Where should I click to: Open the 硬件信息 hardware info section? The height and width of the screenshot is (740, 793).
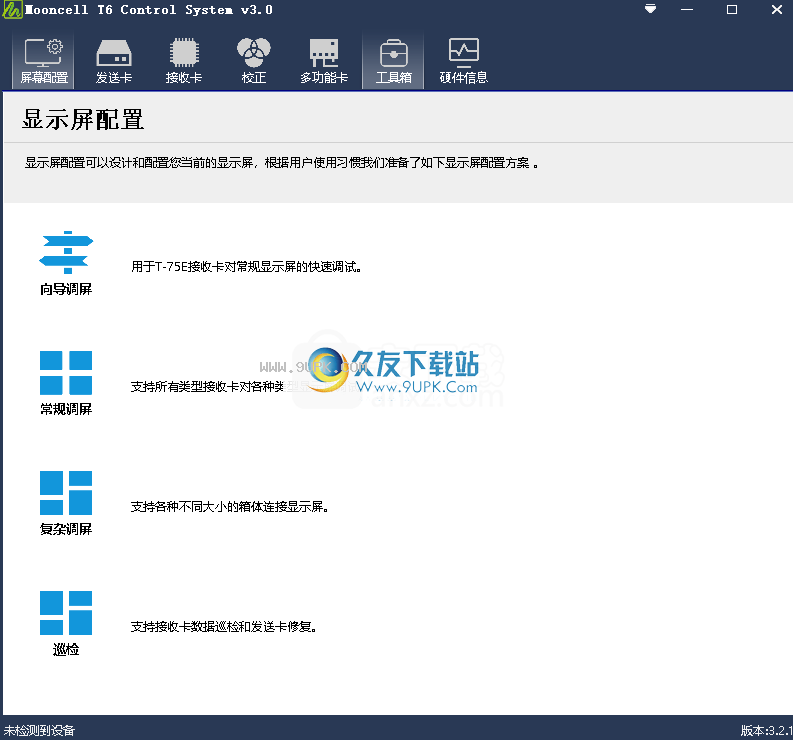point(463,61)
